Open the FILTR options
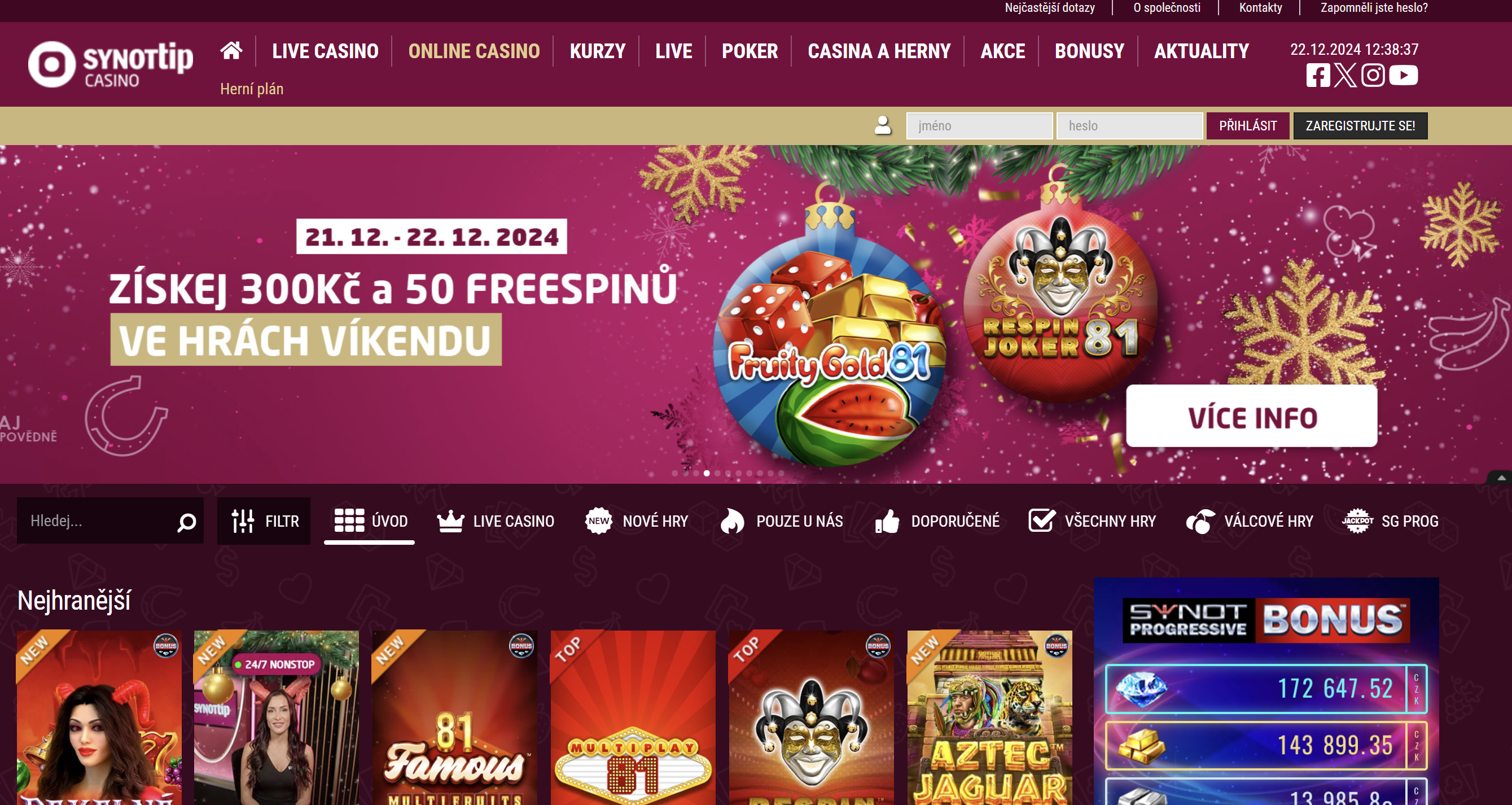1512x805 pixels. [264, 521]
